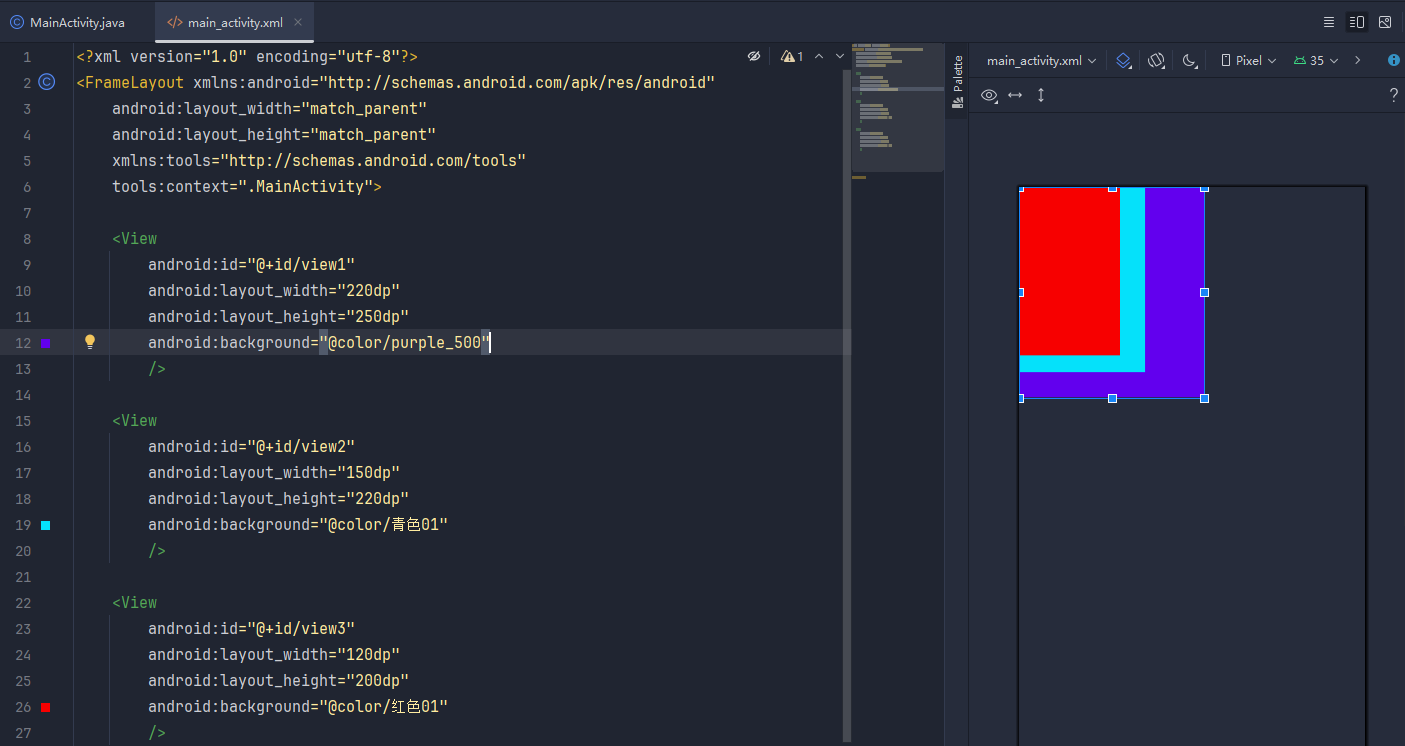Click the blue info icon in design toolbar
The height and width of the screenshot is (746, 1405).
coord(1394,60)
